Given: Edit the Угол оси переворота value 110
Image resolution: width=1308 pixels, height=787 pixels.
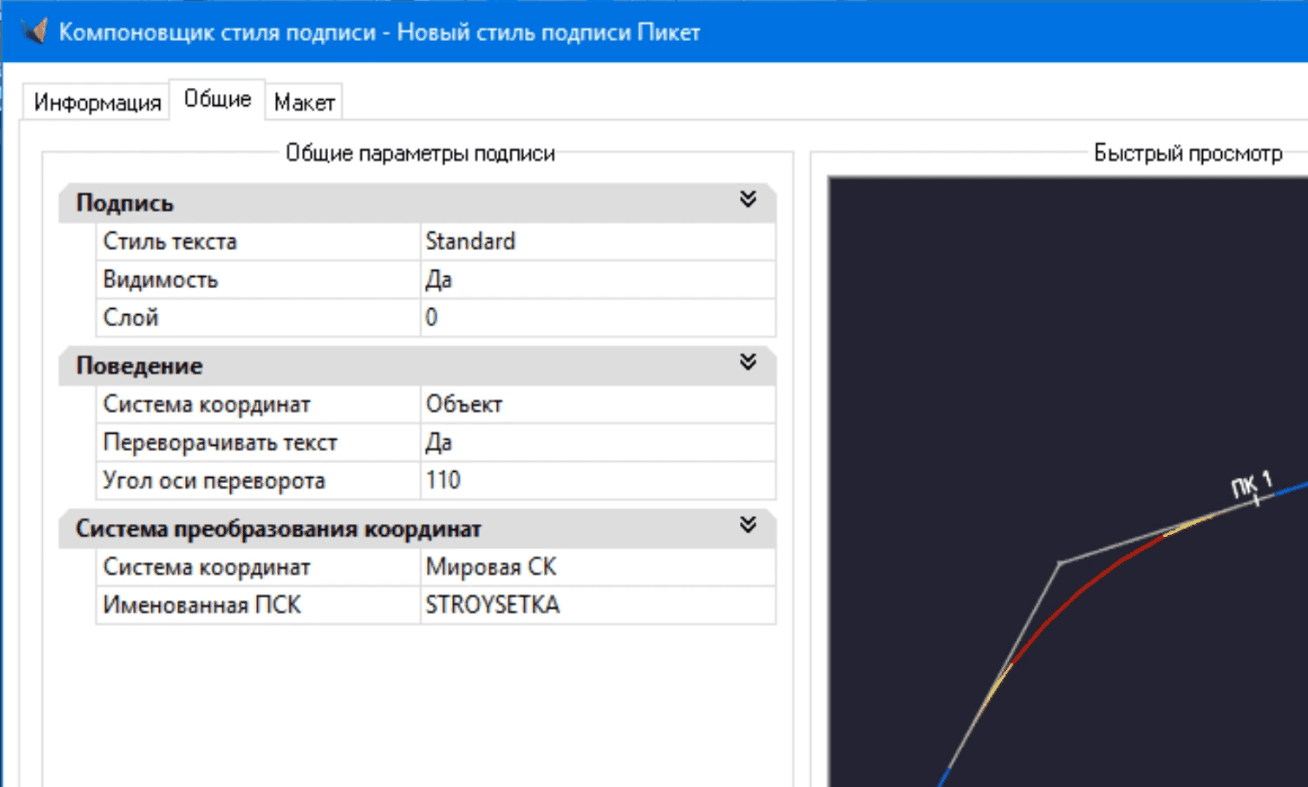Looking at the screenshot, I should pos(596,480).
